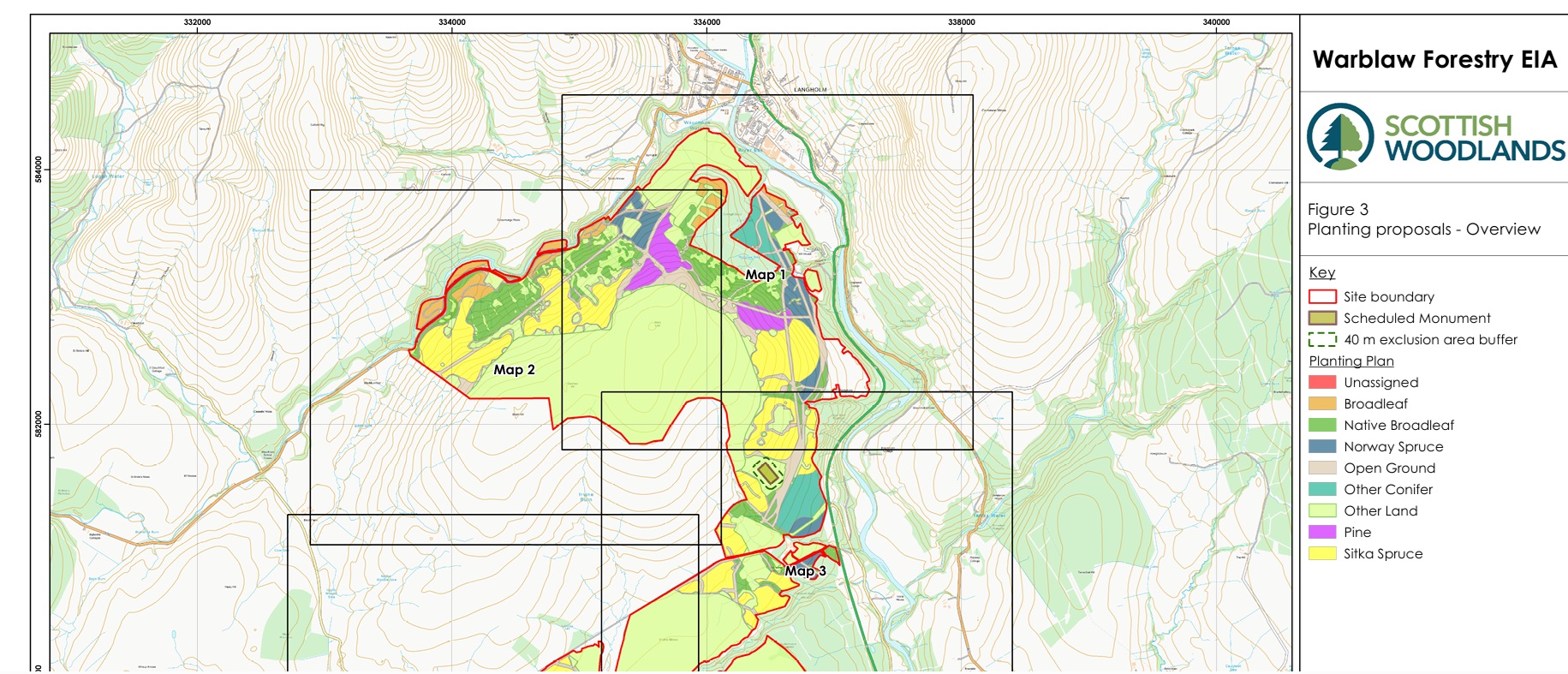Image resolution: width=1568 pixels, height=674 pixels.
Task: Click the Map 3 label
Action: [805, 571]
